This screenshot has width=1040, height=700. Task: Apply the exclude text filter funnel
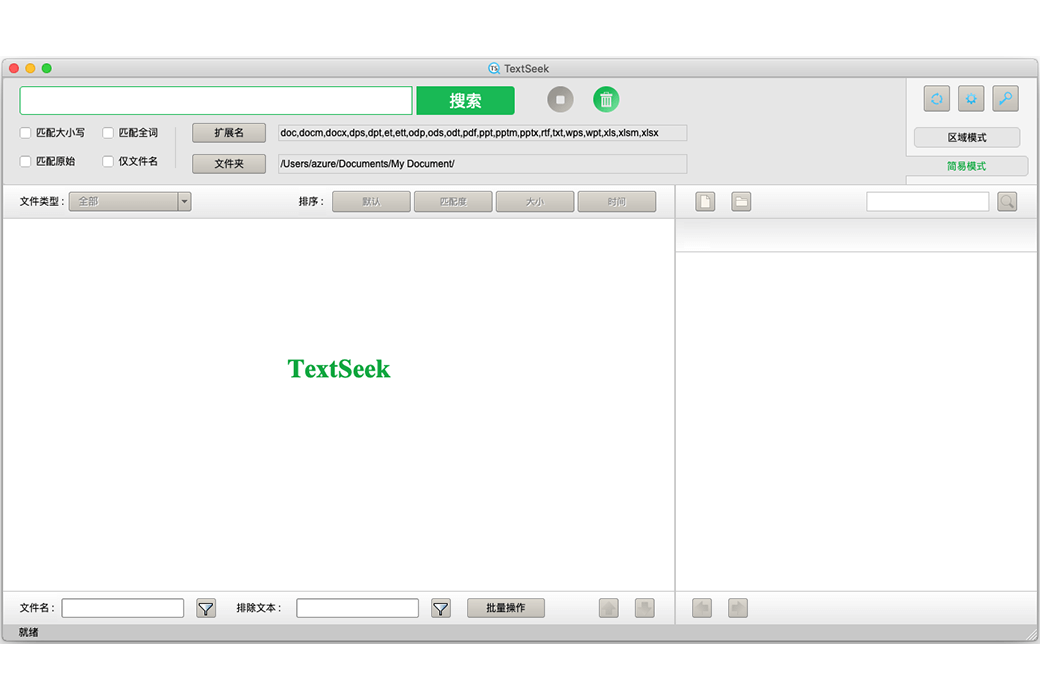440,608
